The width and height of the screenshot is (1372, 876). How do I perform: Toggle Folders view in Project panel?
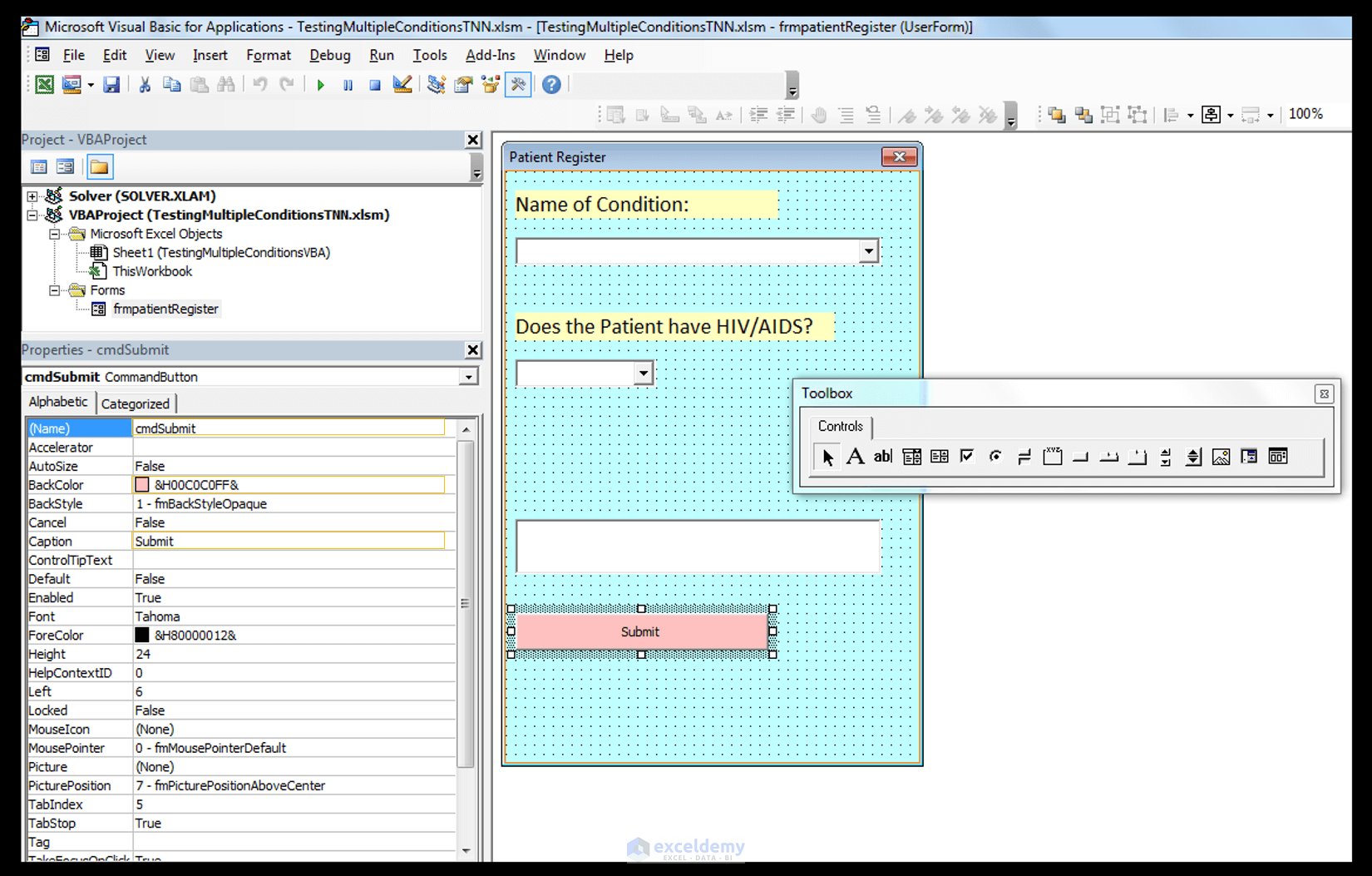click(x=99, y=167)
